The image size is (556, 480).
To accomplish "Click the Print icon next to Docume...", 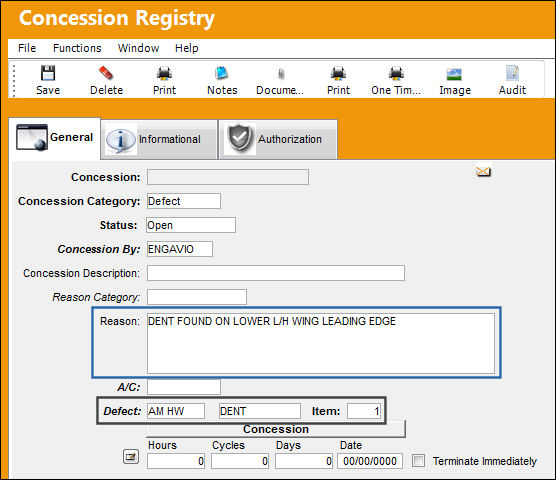I will (338, 73).
